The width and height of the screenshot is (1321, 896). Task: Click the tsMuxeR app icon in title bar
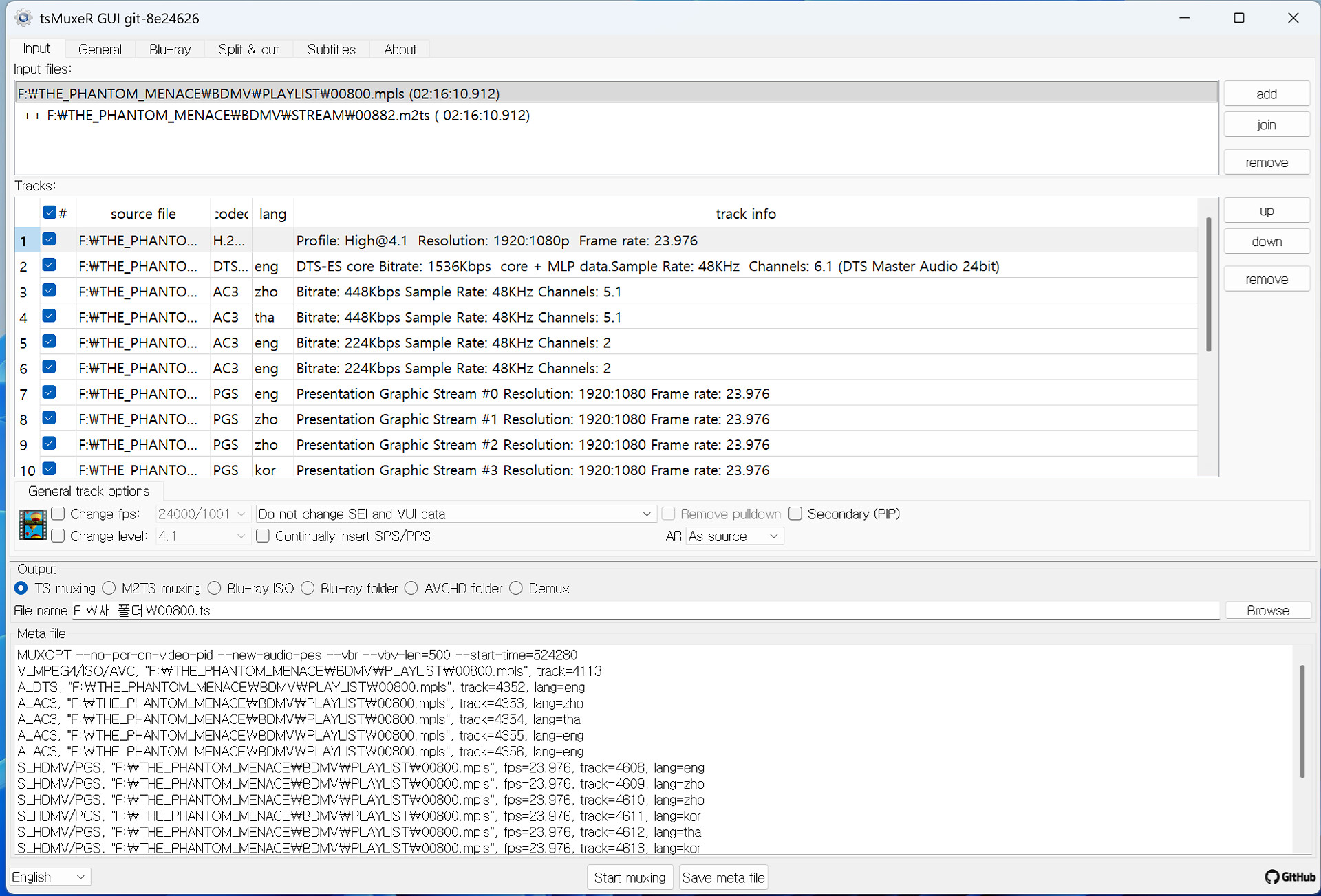pyautogui.click(x=23, y=18)
